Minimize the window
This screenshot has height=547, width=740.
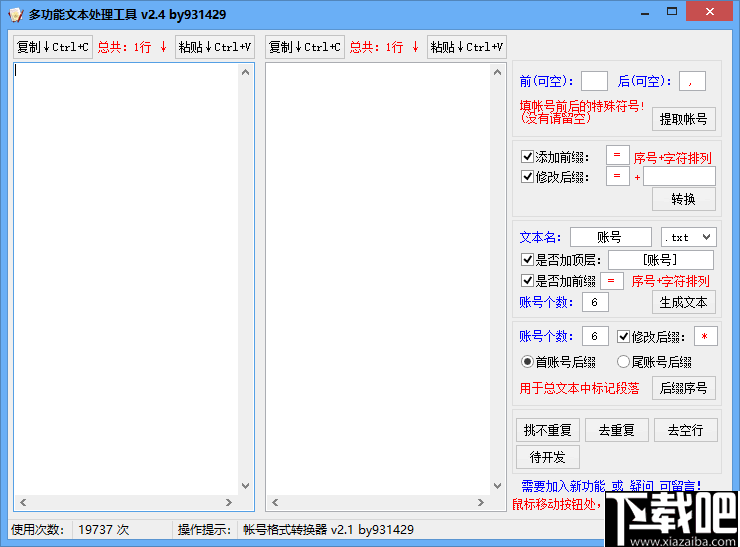point(645,12)
